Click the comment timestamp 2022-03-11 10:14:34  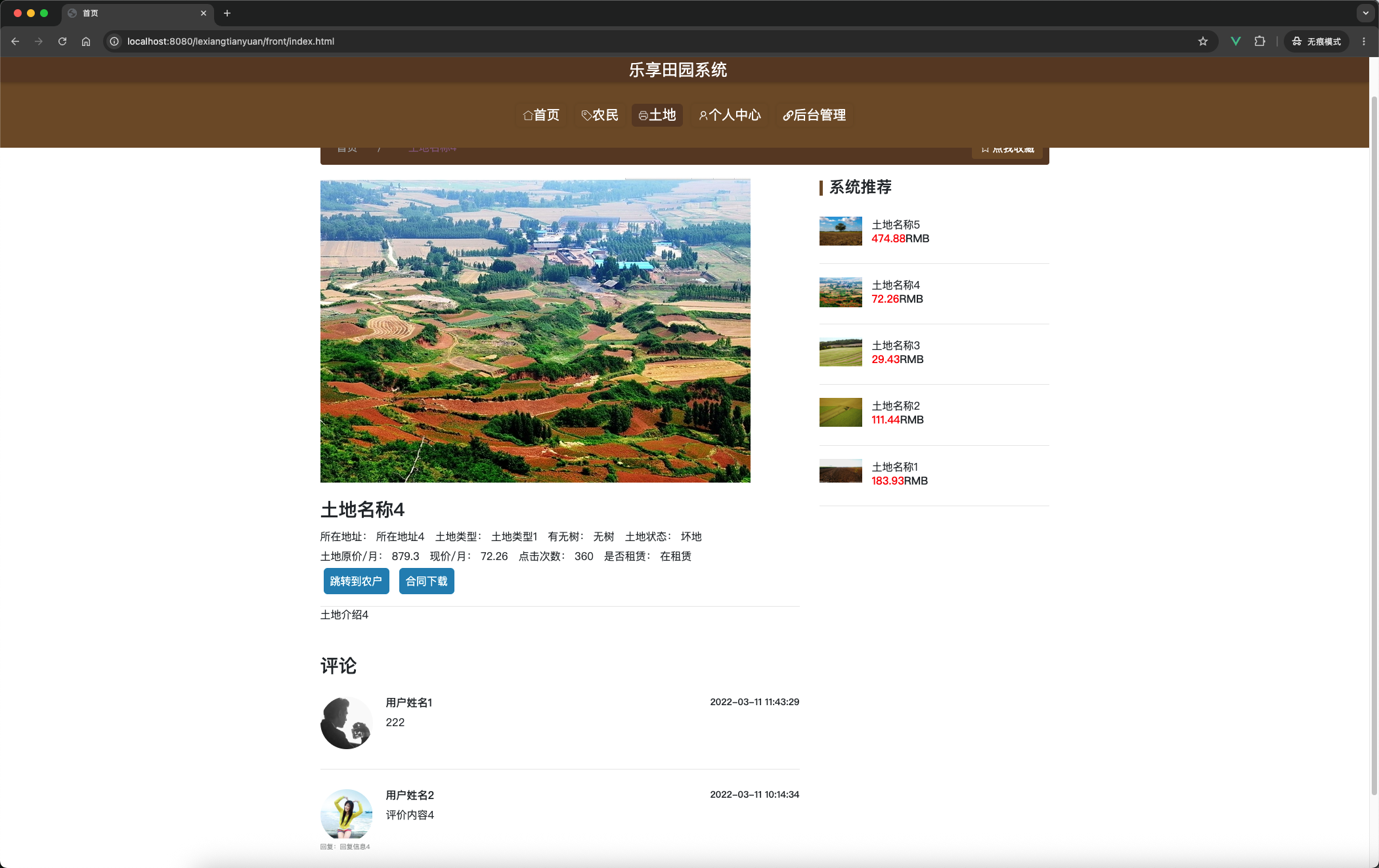point(755,794)
